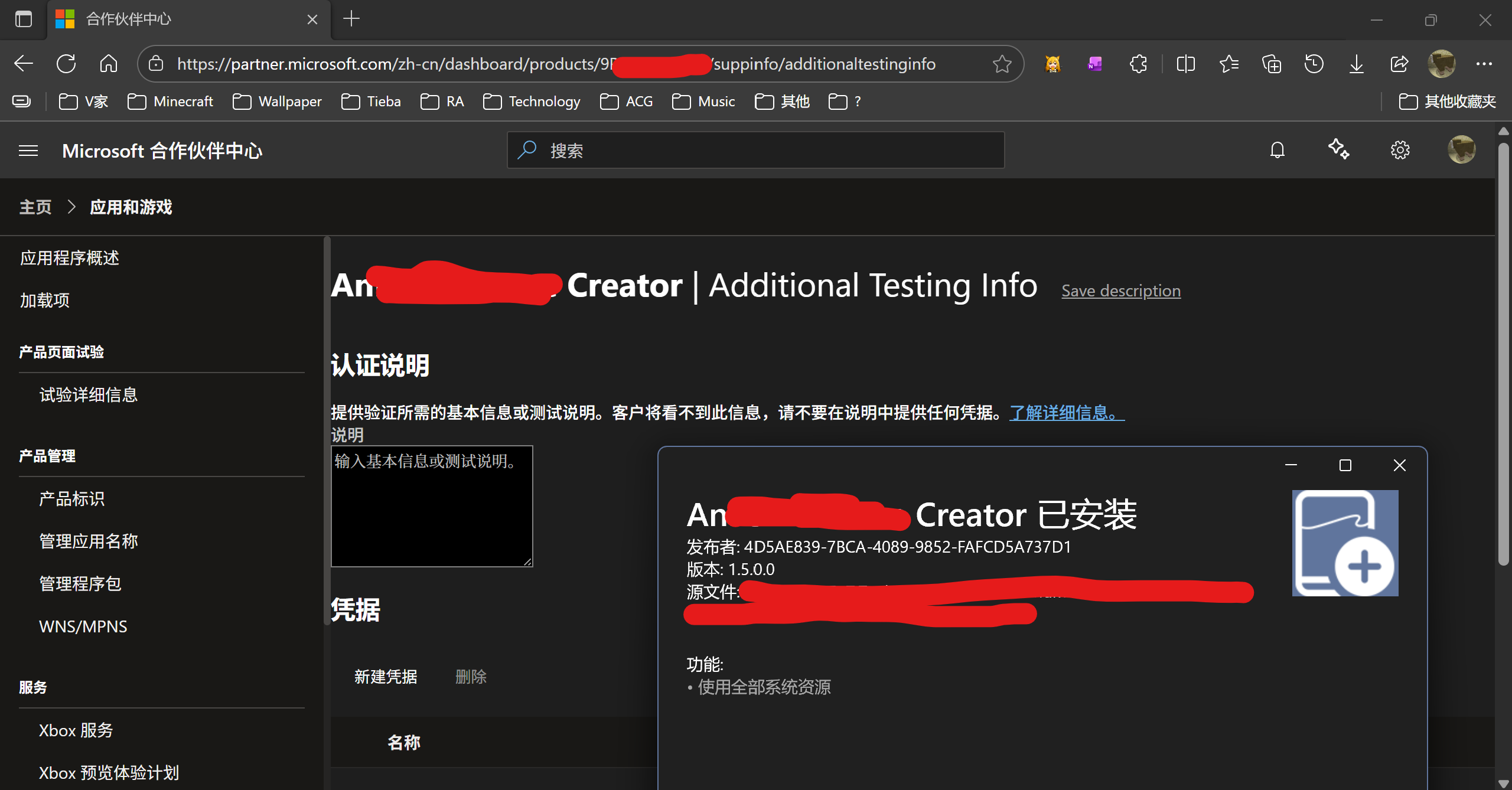This screenshot has width=1512, height=790.
Task: Select 管理程序包 in sidebar
Action: pos(80,584)
